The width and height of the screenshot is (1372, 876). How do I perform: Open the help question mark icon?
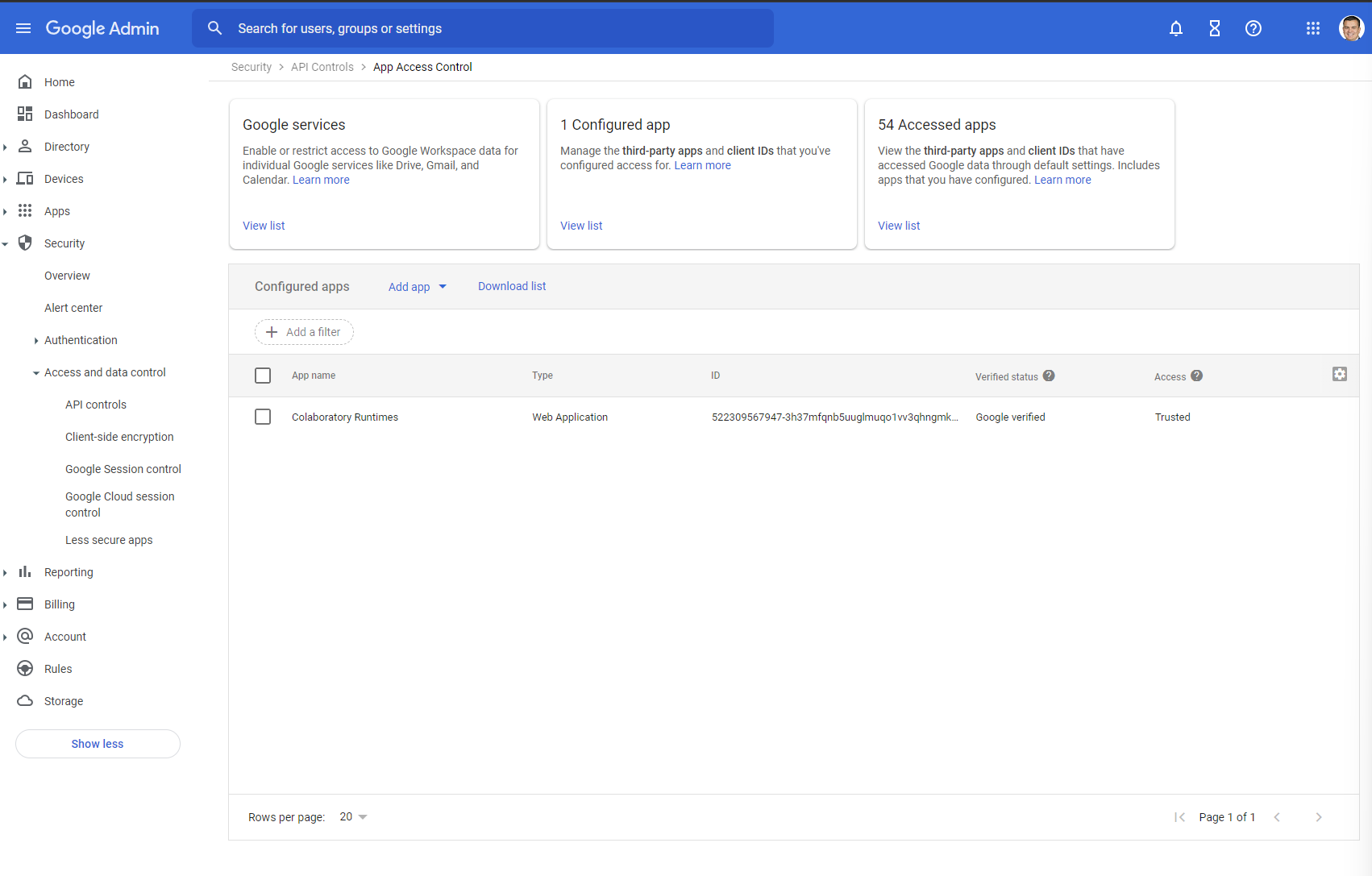[1254, 28]
